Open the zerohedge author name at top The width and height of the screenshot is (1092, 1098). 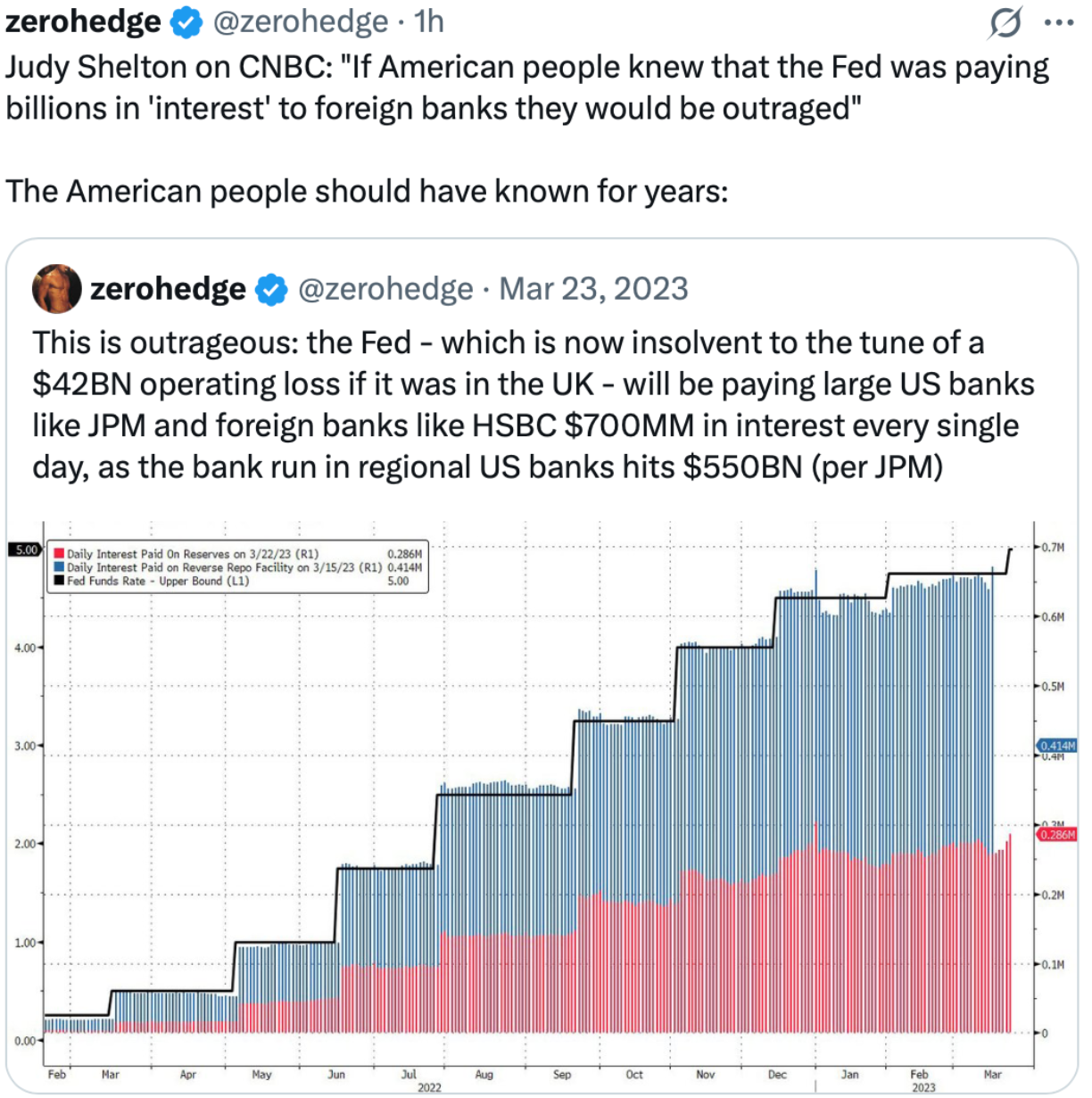[x=83, y=21]
